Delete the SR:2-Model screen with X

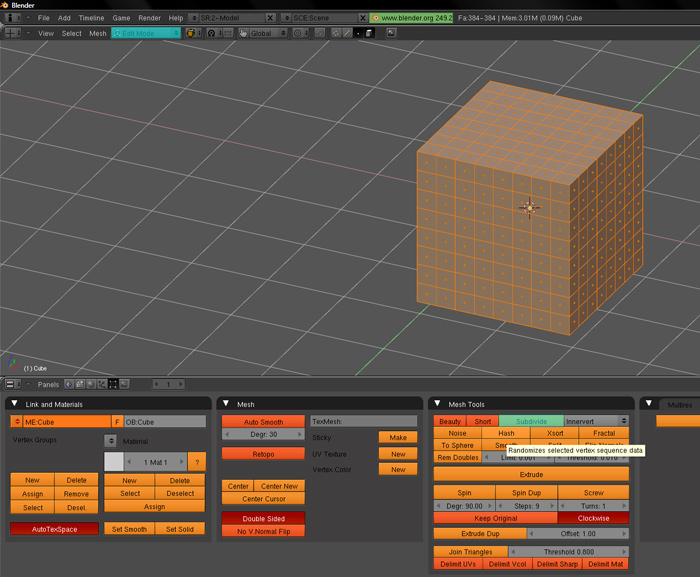(x=270, y=18)
